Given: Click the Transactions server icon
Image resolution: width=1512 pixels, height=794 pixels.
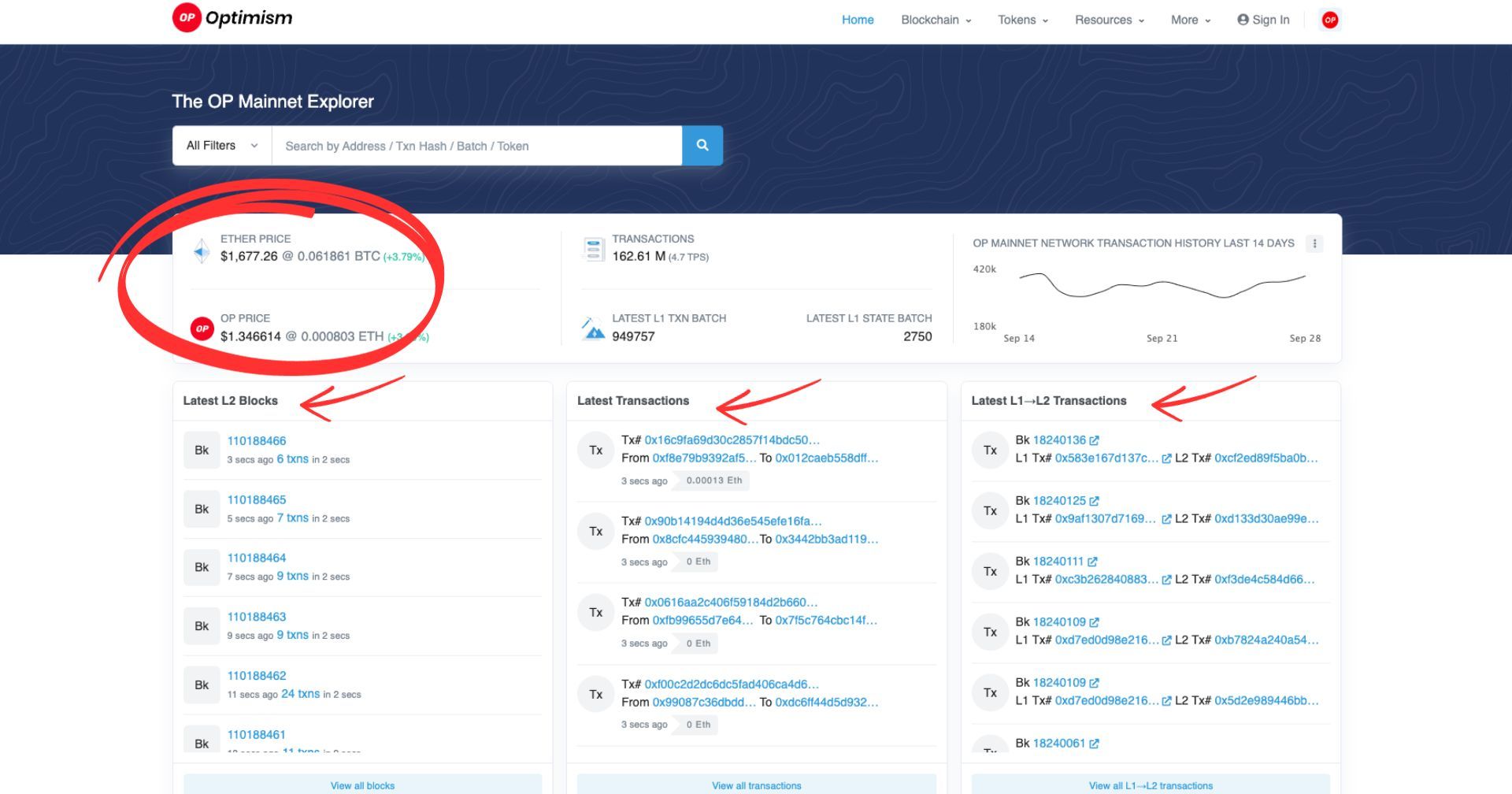Looking at the screenshot, I should point(593,250).
